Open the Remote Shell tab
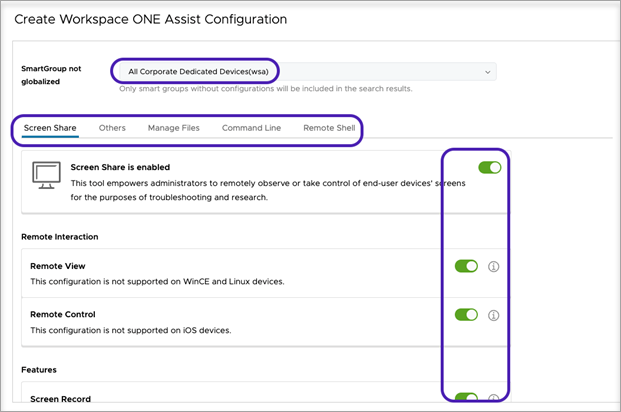The height and width of the screenshot is (412, 621). [x=329, y=128]
